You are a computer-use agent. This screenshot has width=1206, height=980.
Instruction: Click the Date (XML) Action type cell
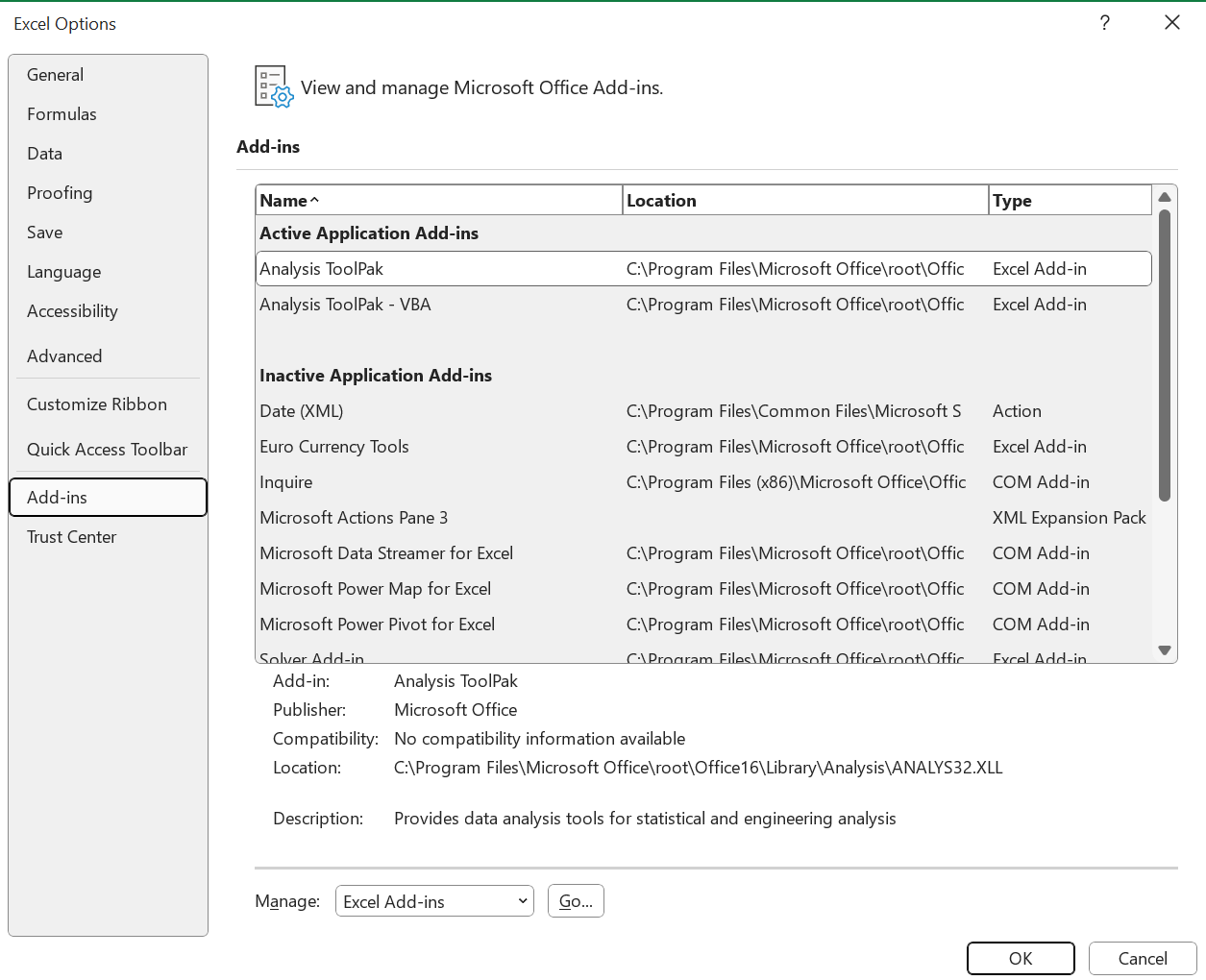(1017, 411)
